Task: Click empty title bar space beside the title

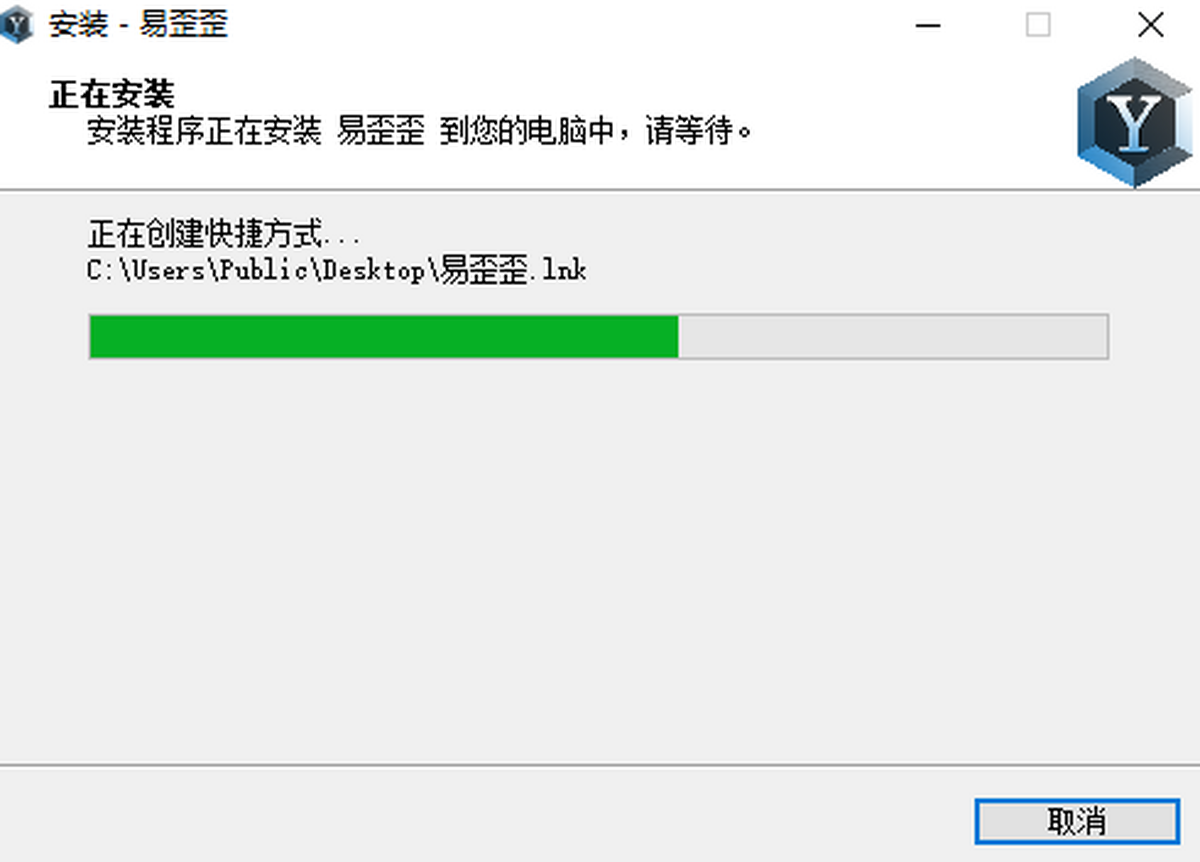Action: (560, 25)
